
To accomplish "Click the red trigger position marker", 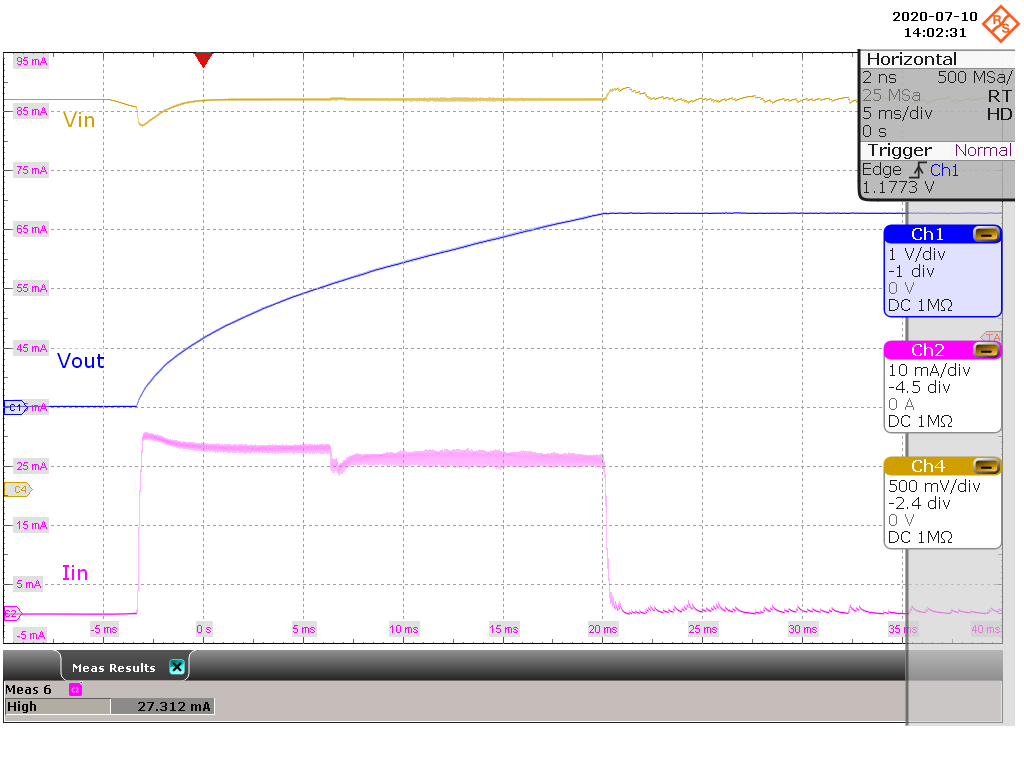I will (x=204, y=61).
